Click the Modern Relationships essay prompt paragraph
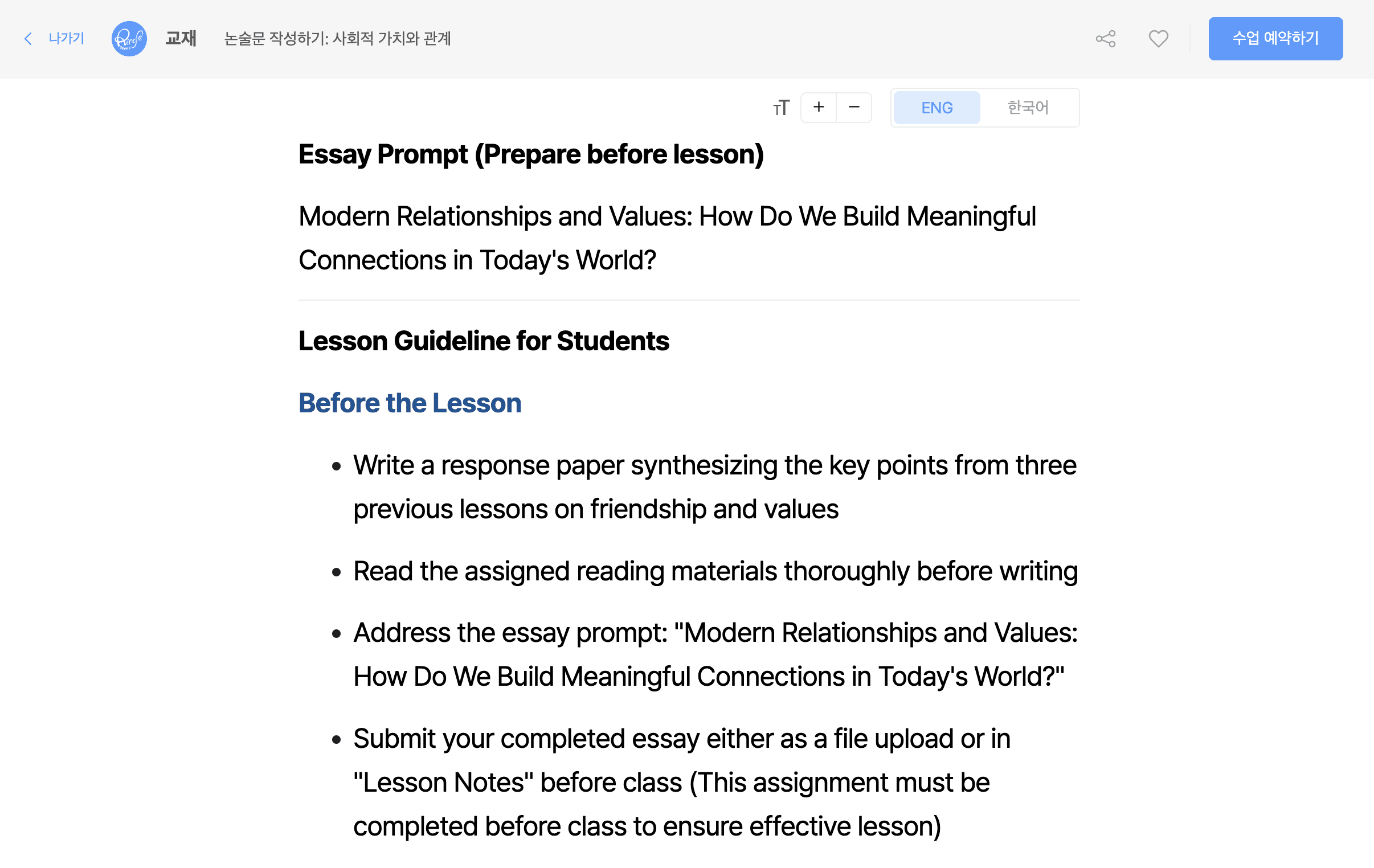Viewport: 1374px width, 868px height. tap(666, 238)
